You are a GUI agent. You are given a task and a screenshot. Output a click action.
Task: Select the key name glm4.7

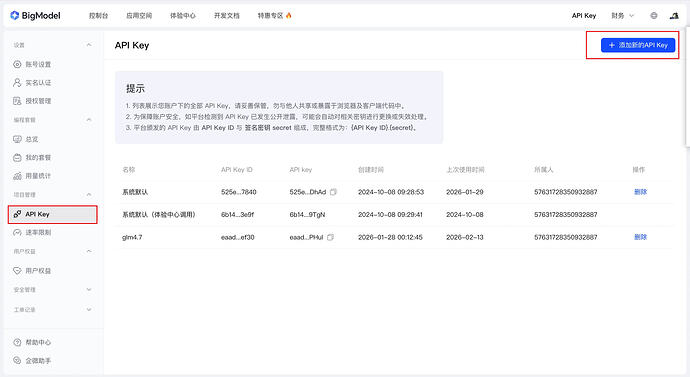pyautogui.click(x=132, y=237)
